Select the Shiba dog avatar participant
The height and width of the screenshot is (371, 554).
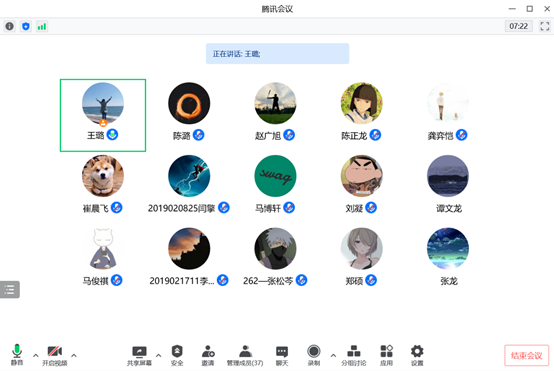(103, 176)
